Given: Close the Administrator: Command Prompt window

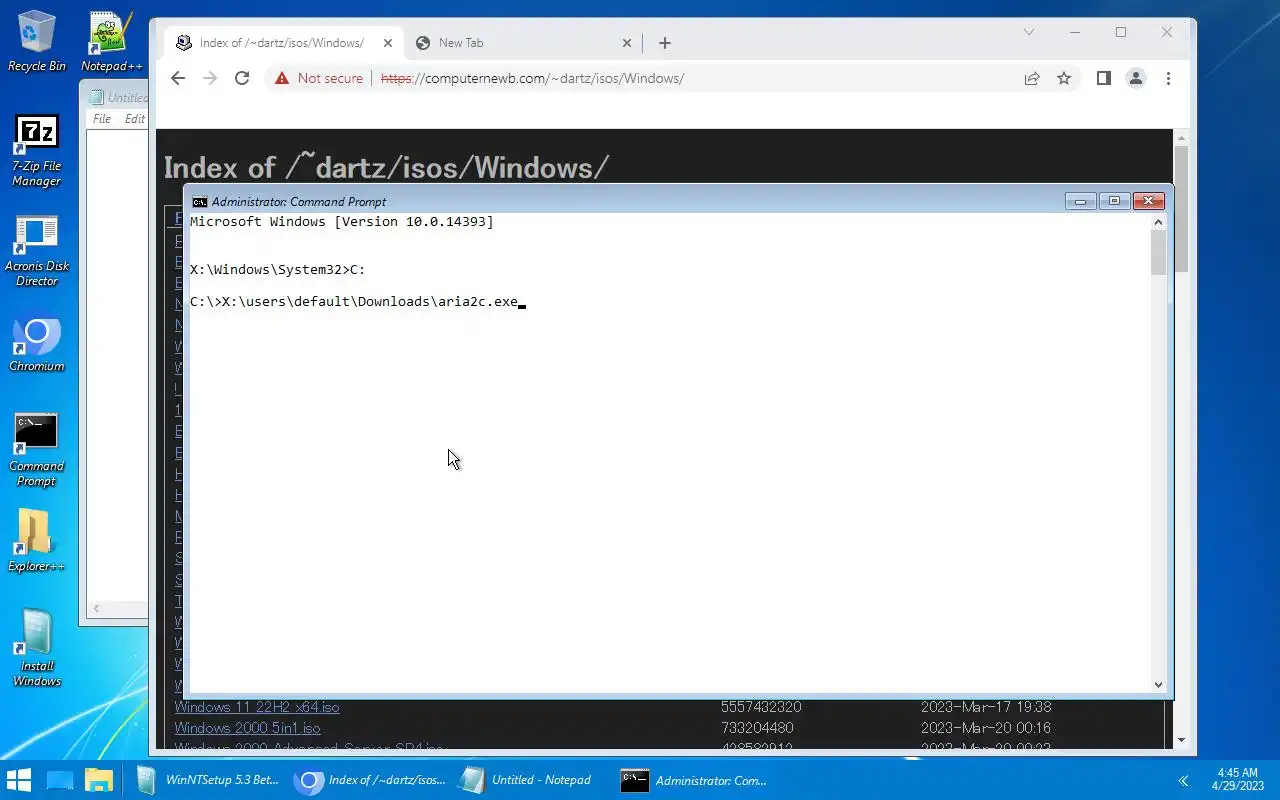Looking at the screenshot, I should point(1148,201).
